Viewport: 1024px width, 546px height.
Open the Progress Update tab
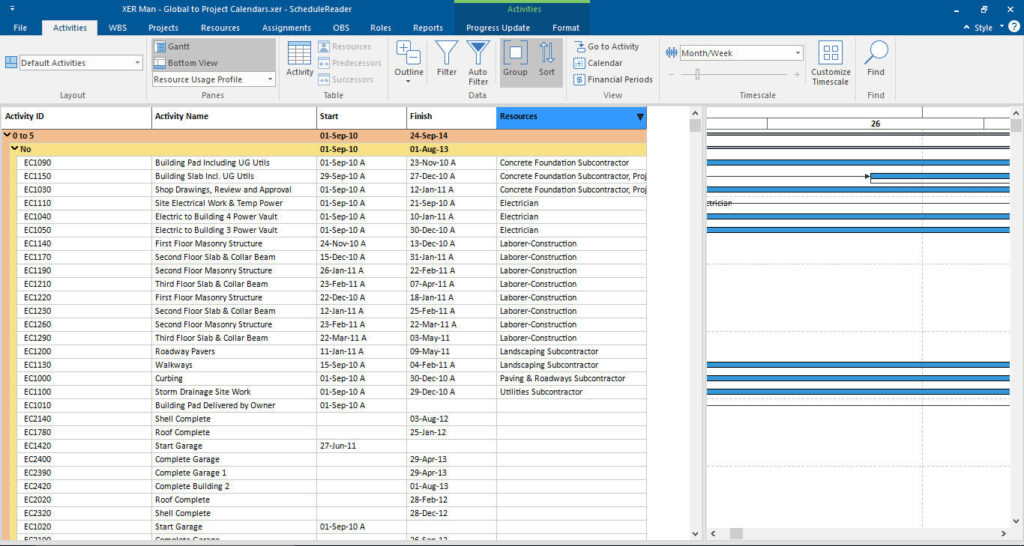tap(498, 28)
